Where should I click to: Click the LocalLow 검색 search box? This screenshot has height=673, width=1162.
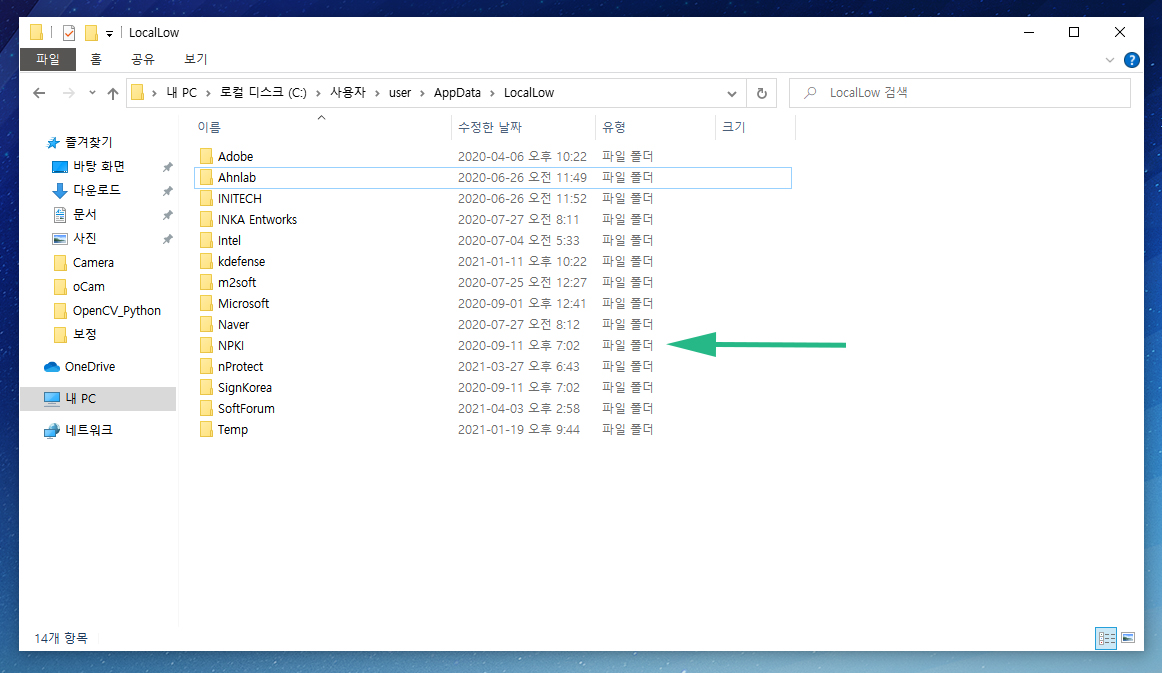coord(960,93)
